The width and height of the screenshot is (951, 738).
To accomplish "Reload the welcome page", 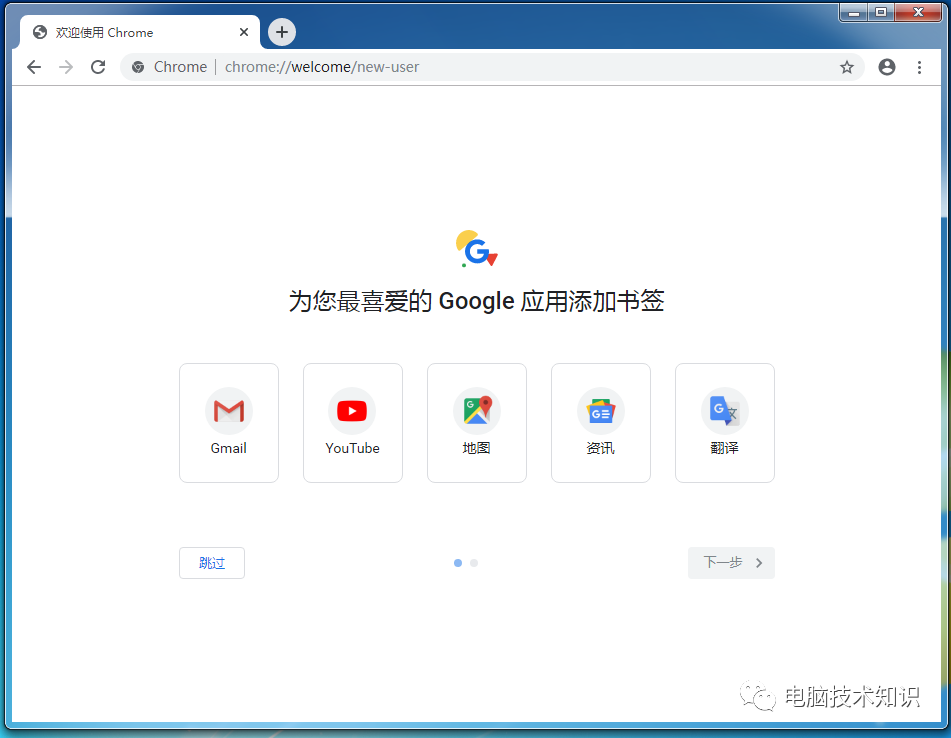I will pyautogui.click(x=98, y=67).
